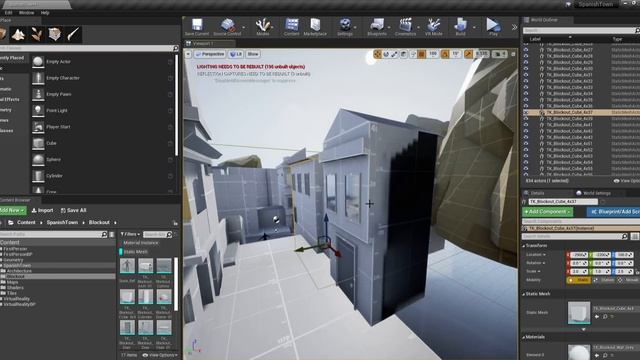This screenshot has width=640, height=360.
Task: Toggle visibility of TK_Blockout_Cube_4x37
Action: click(526, 112)
